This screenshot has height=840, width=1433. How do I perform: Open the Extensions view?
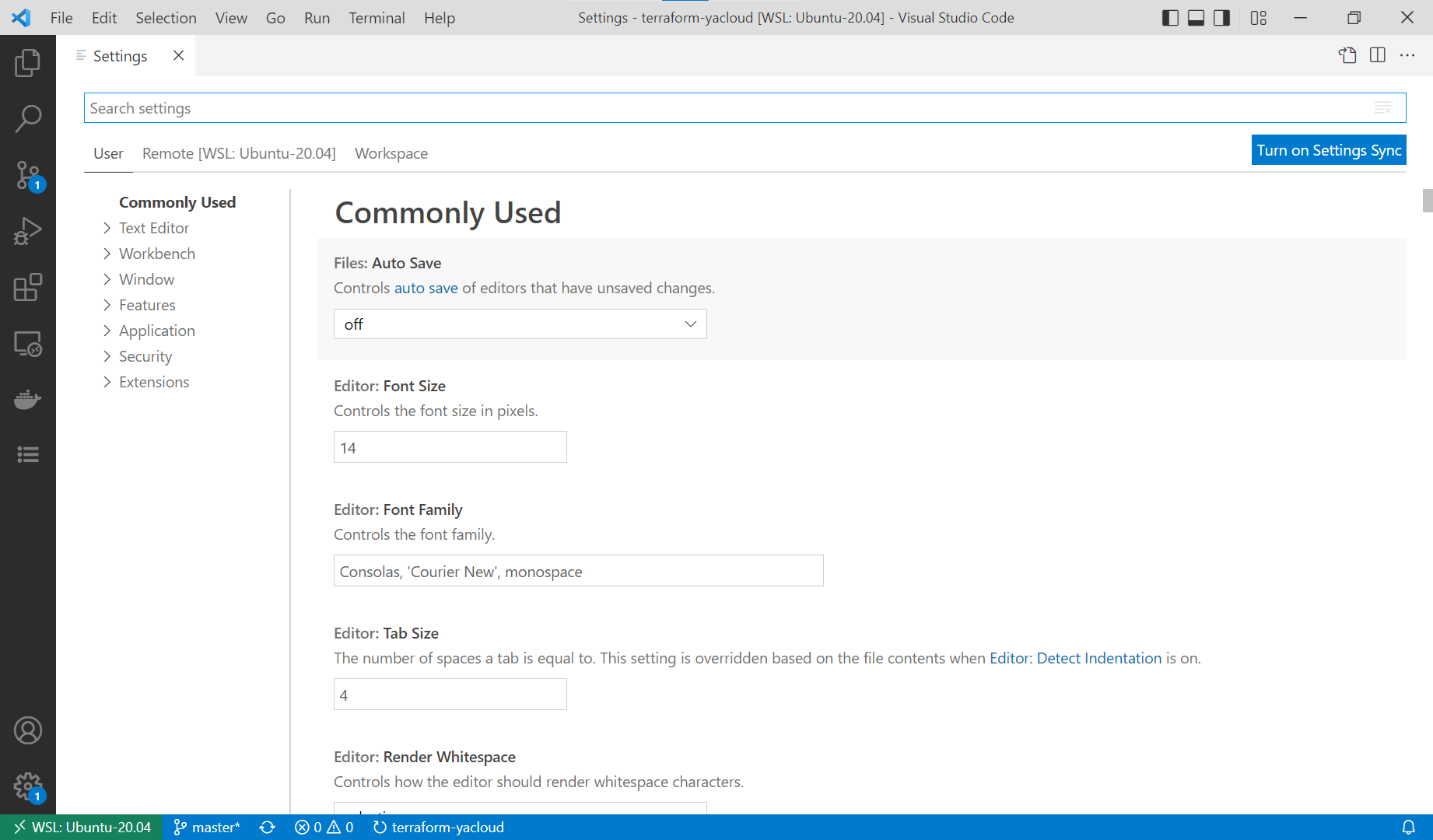click(x=28, y=287)
